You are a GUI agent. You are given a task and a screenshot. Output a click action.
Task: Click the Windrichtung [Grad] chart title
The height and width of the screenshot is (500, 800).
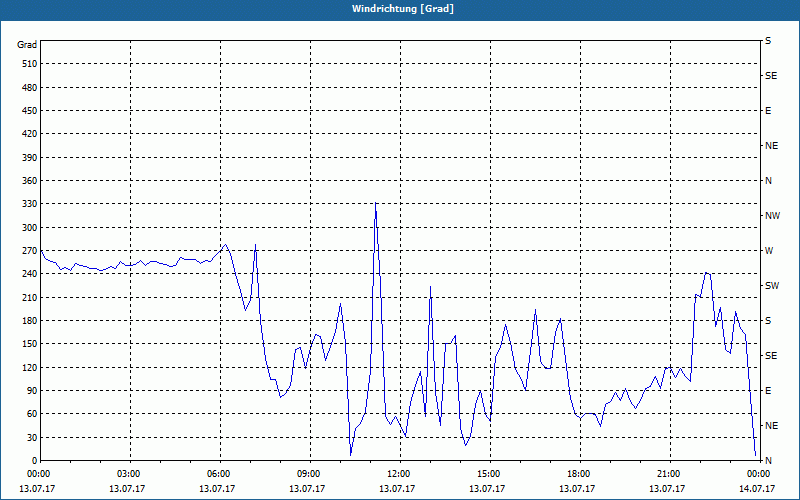click(403, 9)
